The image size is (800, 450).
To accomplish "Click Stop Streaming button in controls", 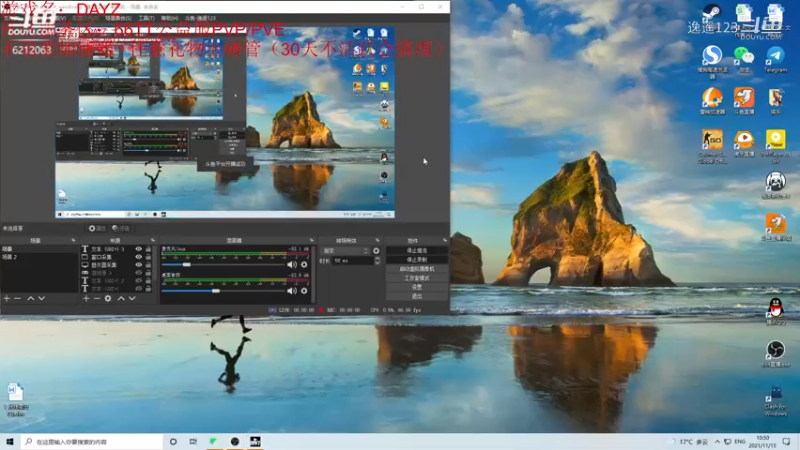I will [x=417, y=251].
